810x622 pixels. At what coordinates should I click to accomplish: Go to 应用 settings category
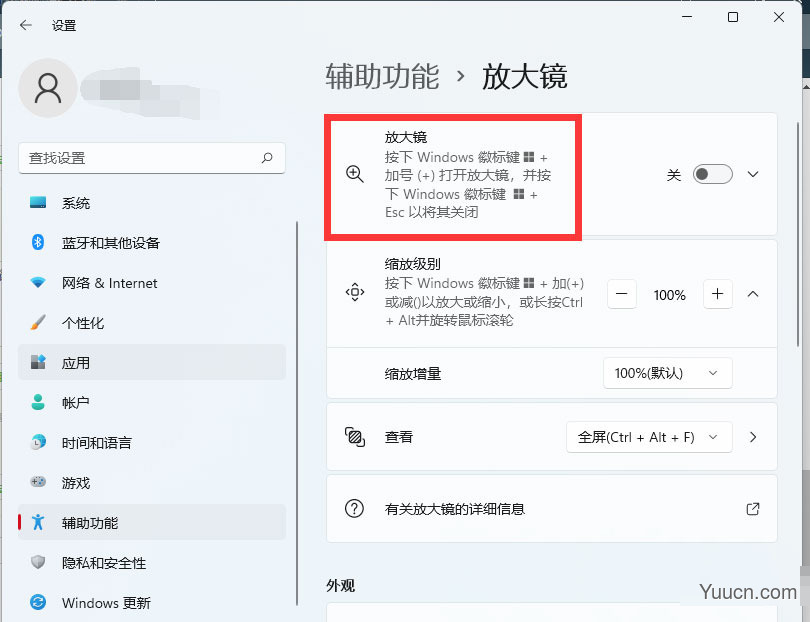tap(151, 362)
